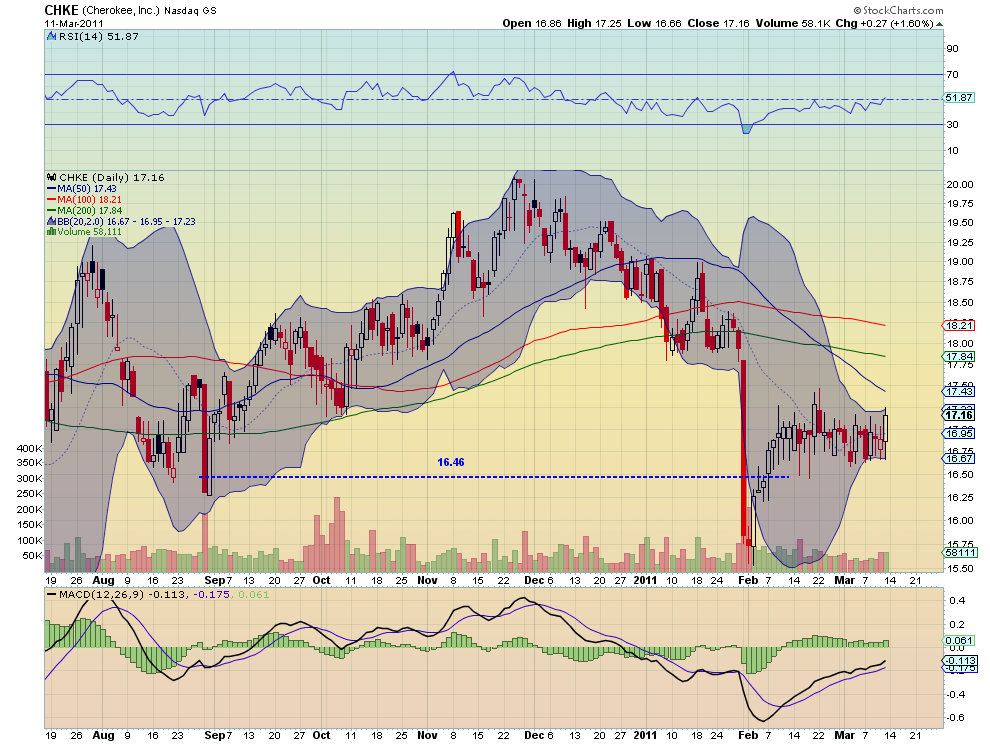Click the Feb label on price chart date axis

tap(748, 580)
